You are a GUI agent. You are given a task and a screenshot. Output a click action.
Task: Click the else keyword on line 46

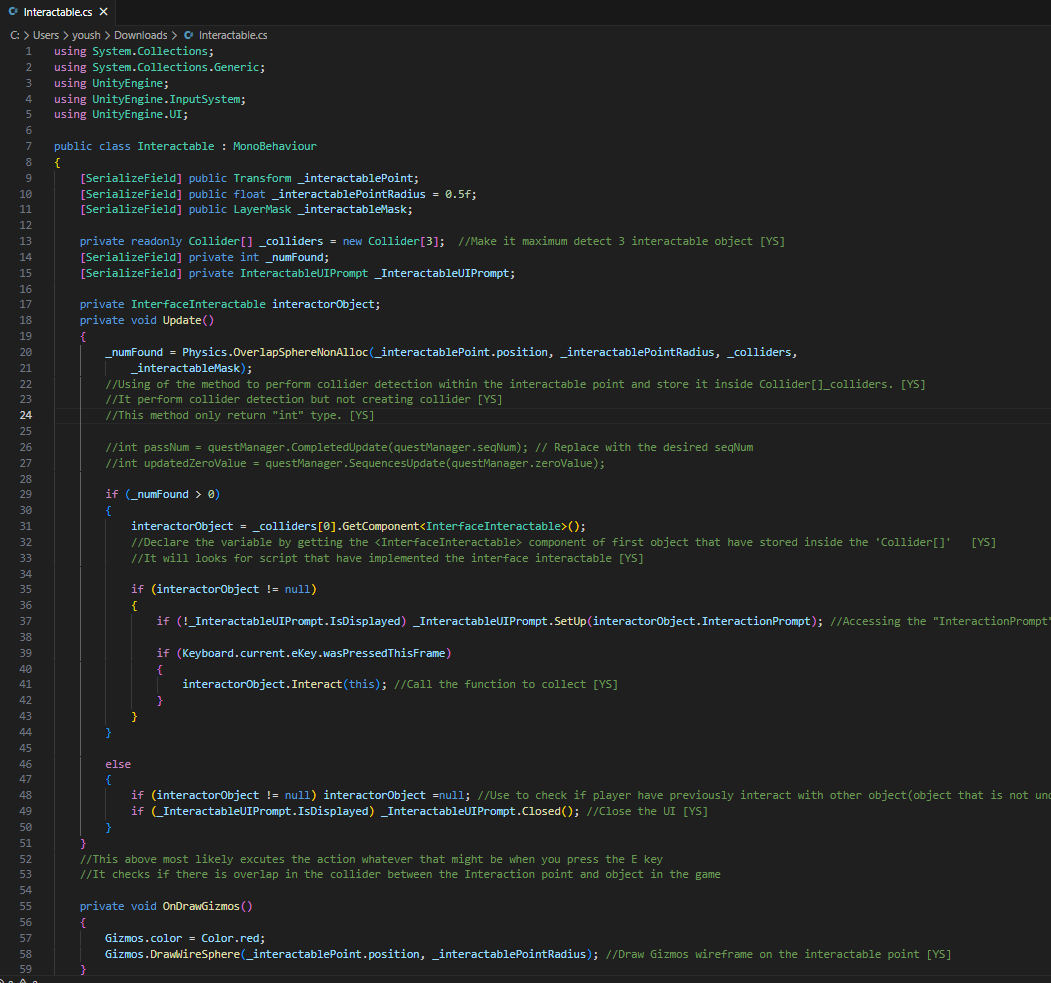pos(118,765)
